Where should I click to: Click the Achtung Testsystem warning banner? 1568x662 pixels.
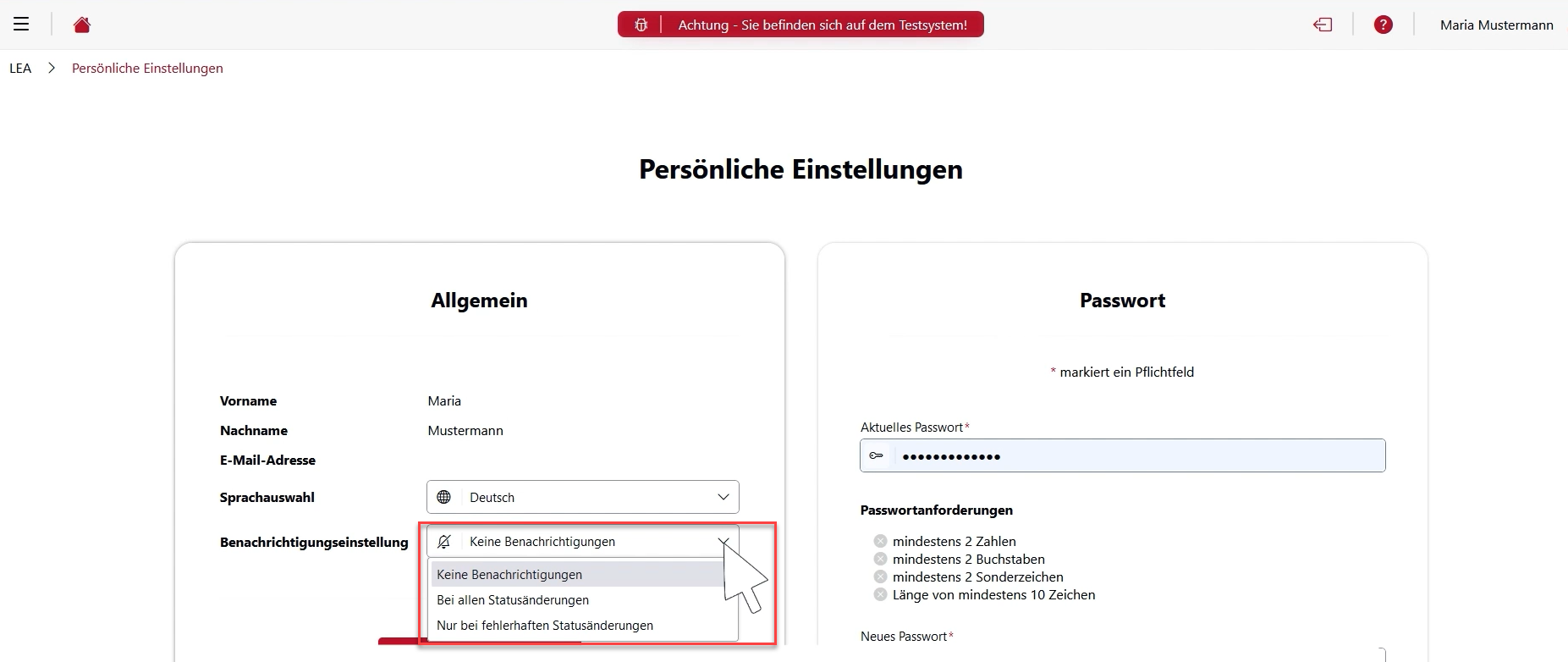[x=801, y=25]
